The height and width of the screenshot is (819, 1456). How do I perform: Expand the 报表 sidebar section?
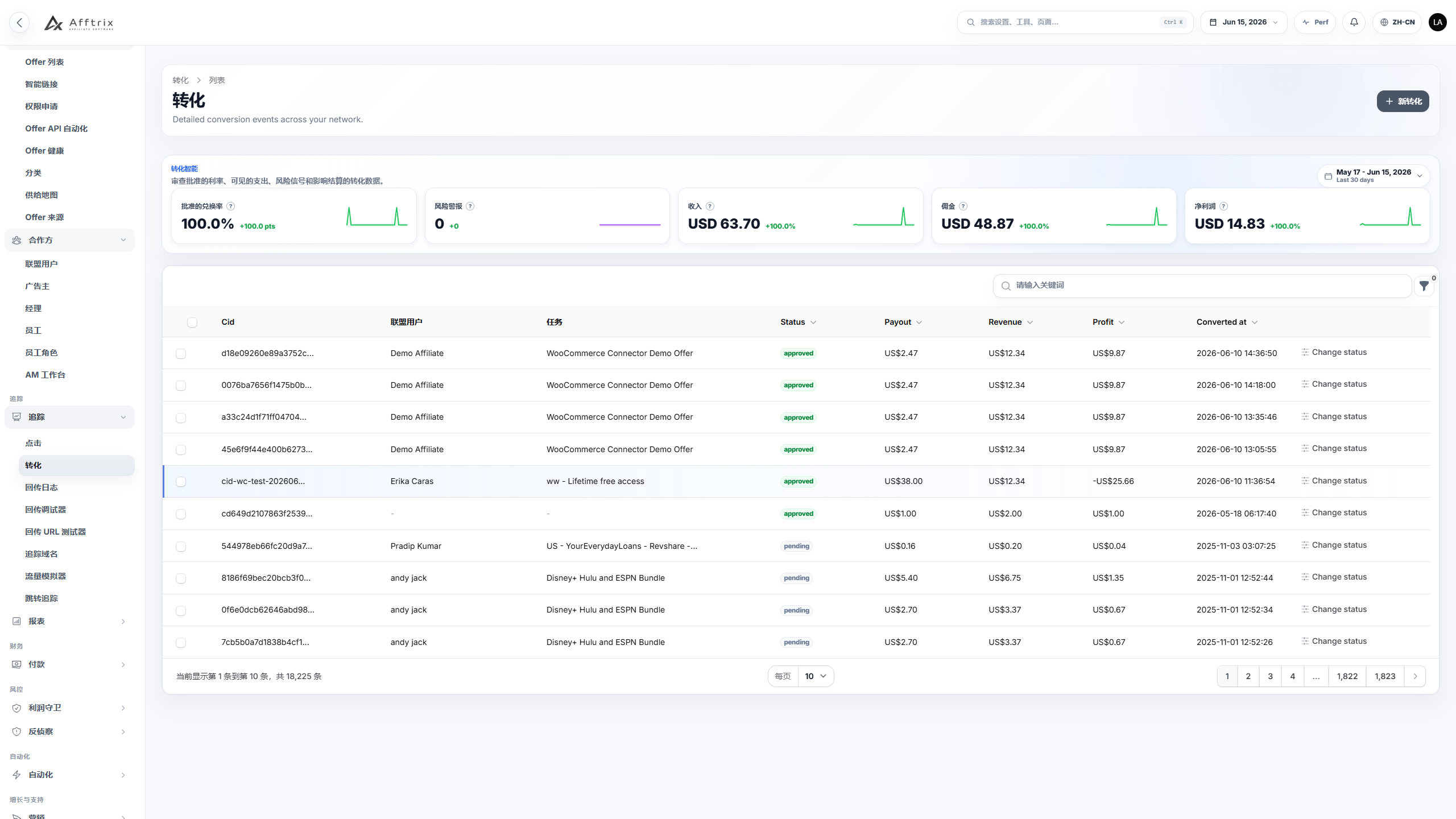pyautogui.click(x=69, y=621)
